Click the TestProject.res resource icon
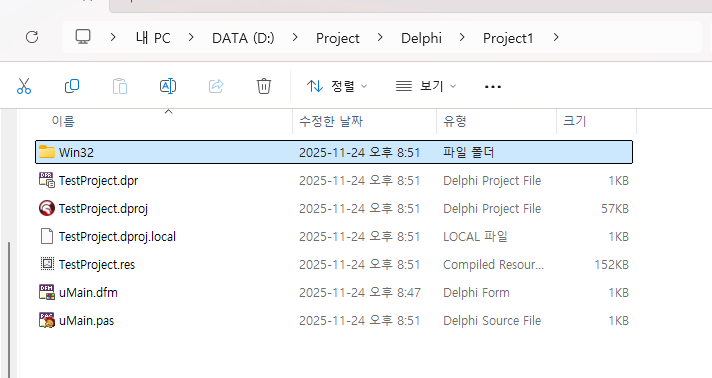 [47, 264]
